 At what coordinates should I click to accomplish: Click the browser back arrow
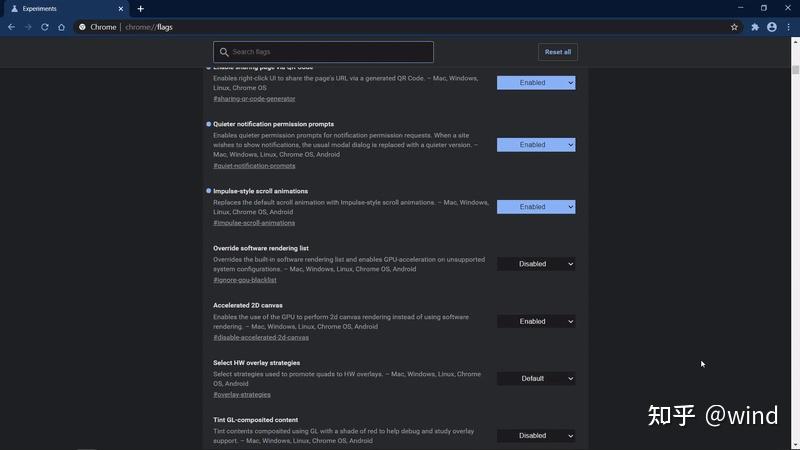(x=11, y=27)
